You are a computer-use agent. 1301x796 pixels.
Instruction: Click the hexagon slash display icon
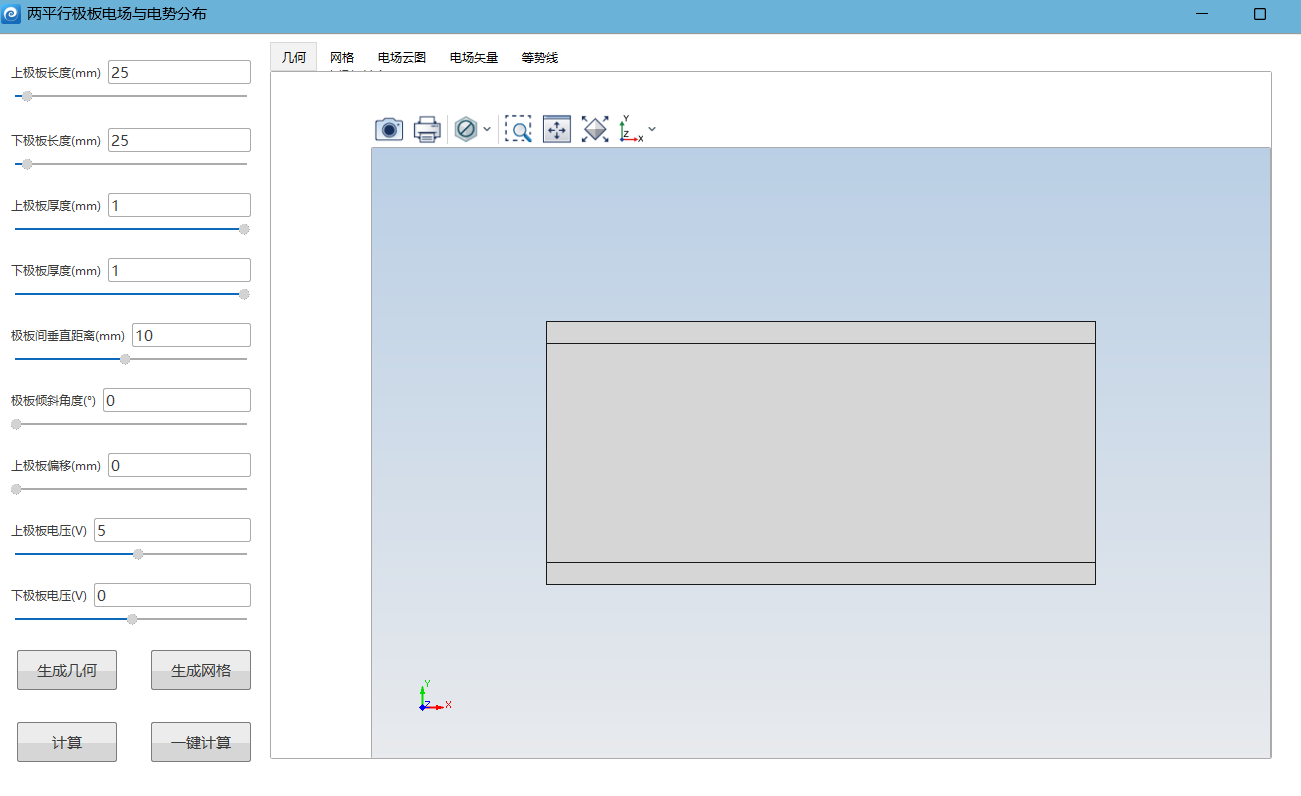click(x=465, y=129)
